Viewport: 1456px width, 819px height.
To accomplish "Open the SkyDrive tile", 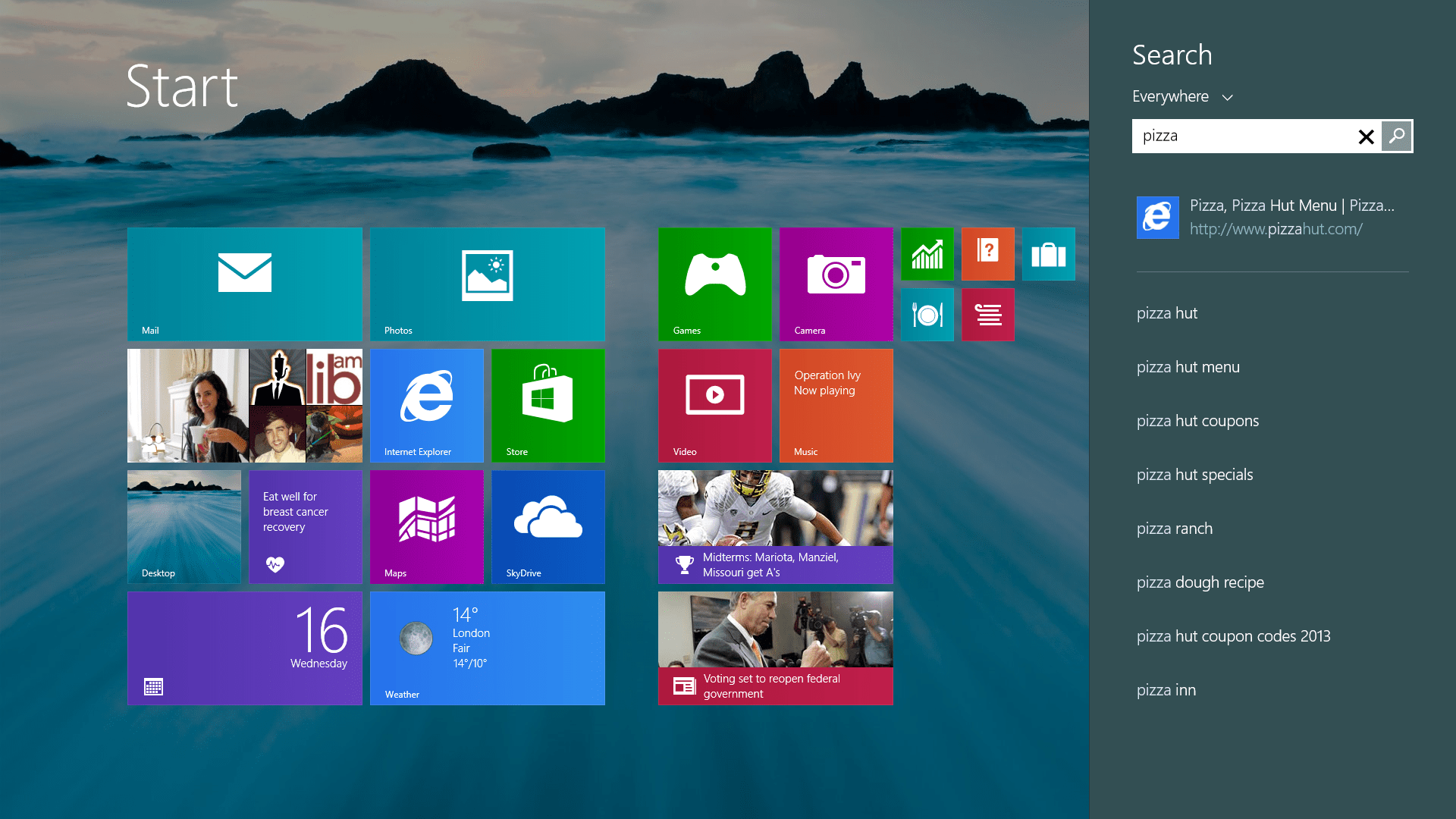I will 548,526.
